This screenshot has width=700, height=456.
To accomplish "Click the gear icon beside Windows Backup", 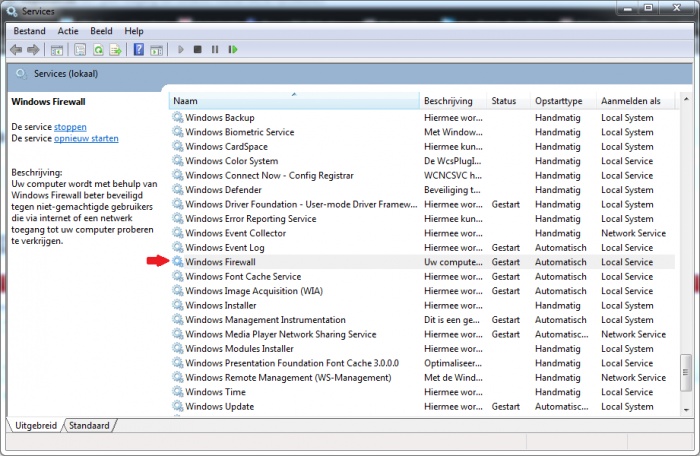I will click(178, 117).
